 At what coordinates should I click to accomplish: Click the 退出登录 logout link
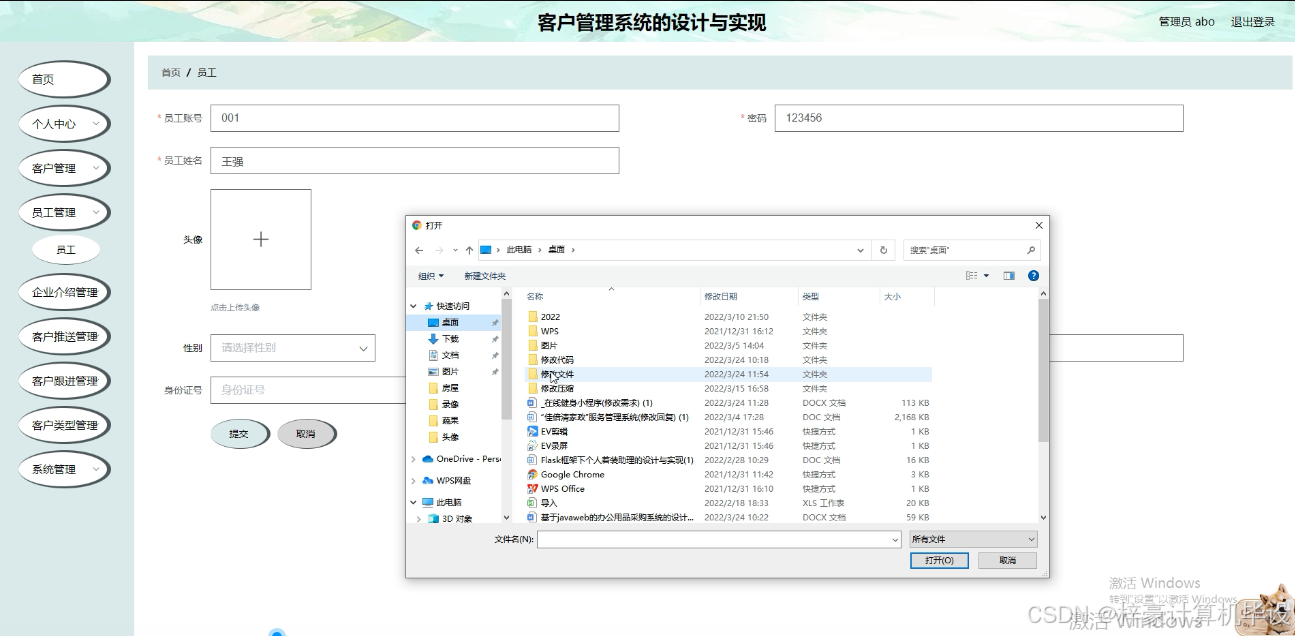coord(1253,21)
